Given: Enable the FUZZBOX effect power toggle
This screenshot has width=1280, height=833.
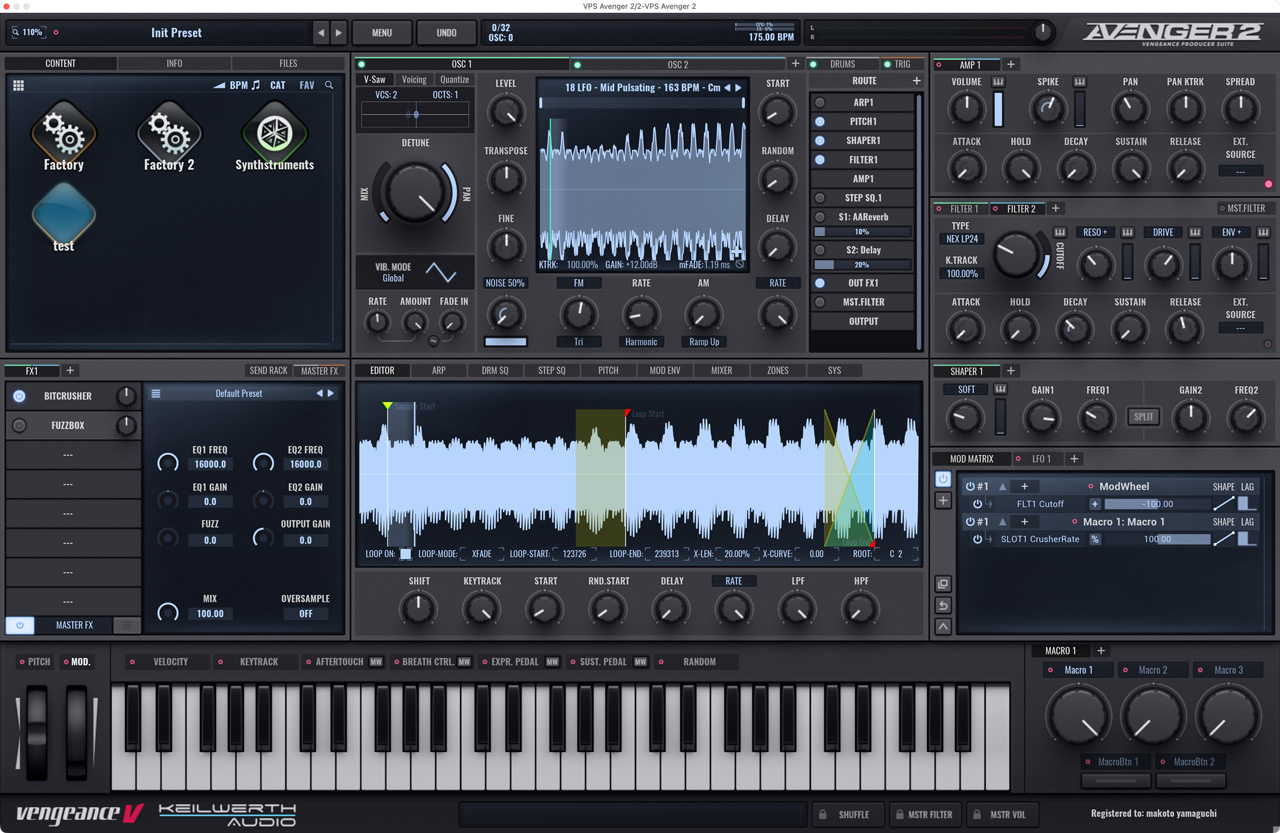Looking at the screenshot, I should click(x=19, y=425).
